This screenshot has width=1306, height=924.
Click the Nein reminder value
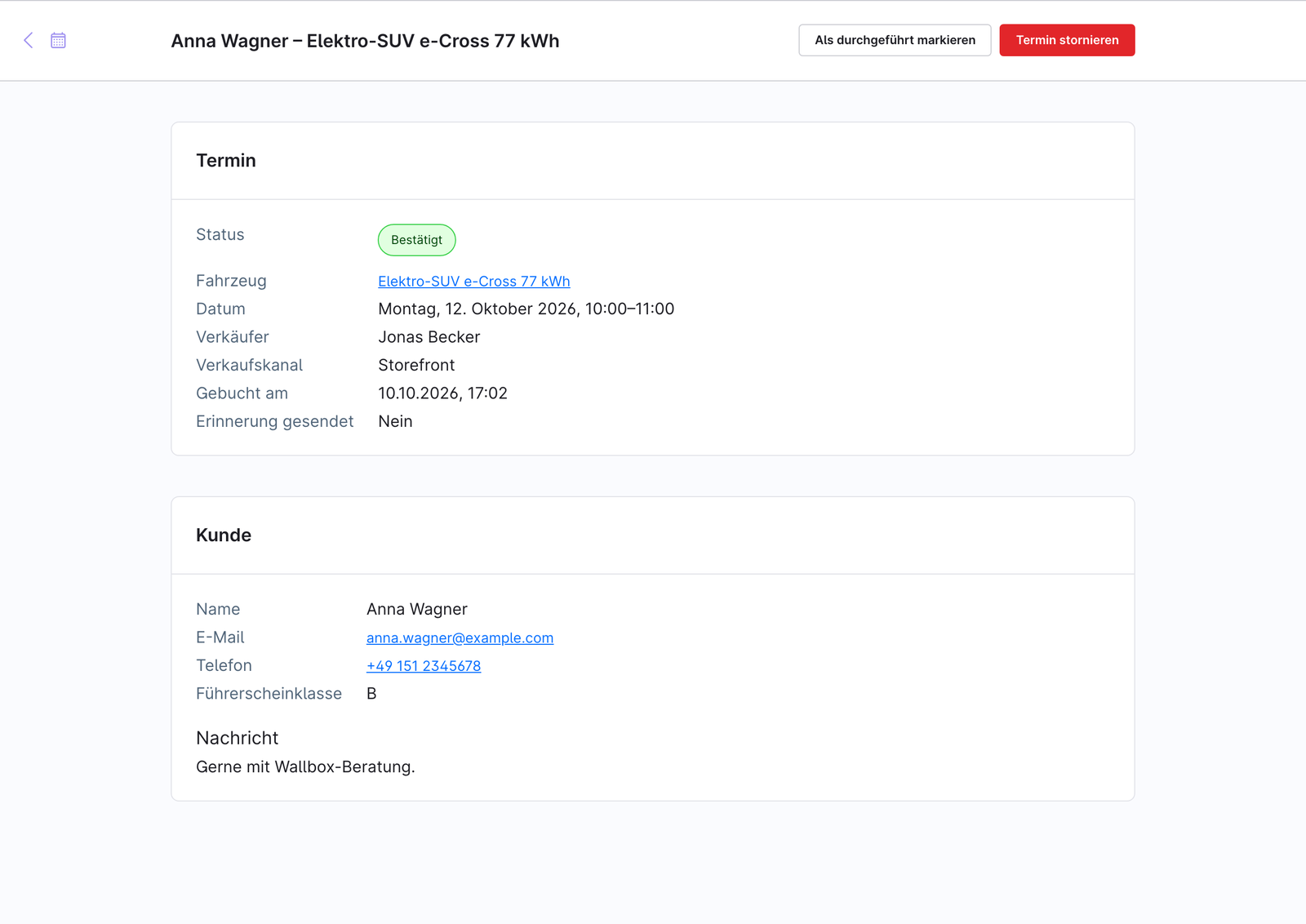[395, 421]
